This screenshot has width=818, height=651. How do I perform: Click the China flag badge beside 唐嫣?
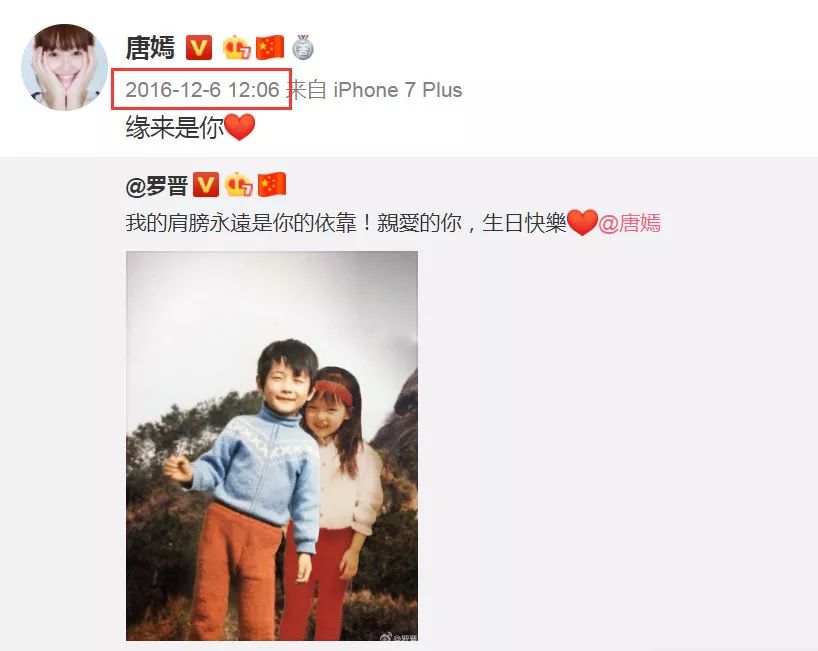[x=270, y=48]
